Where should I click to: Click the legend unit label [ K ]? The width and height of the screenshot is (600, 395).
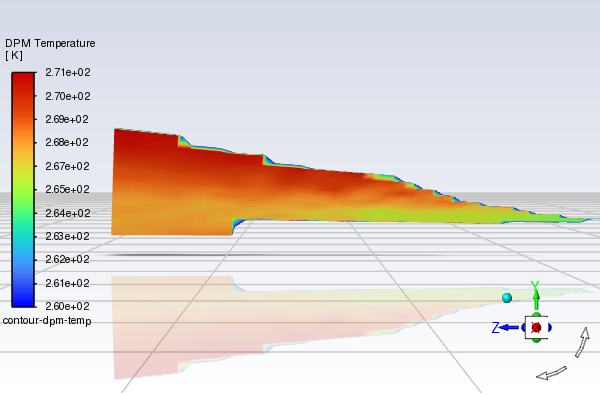click(14, 55)
